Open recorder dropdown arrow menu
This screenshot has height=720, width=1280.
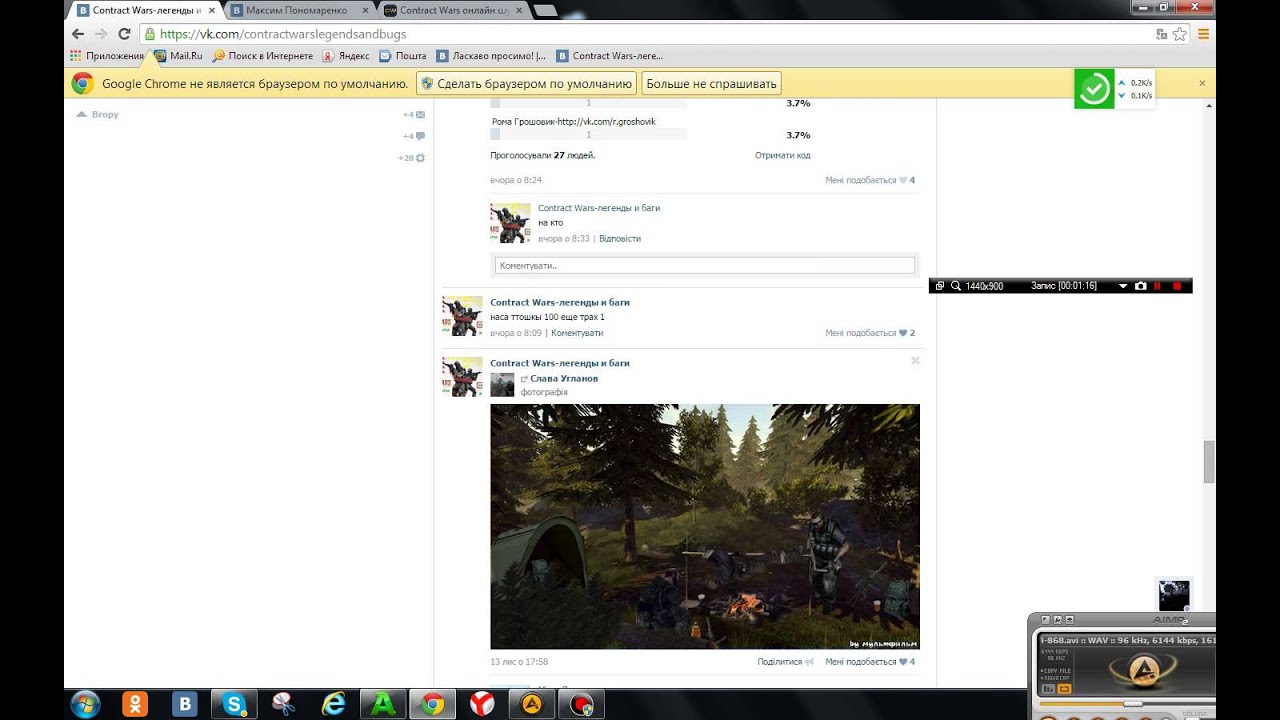click(1123, 286)
